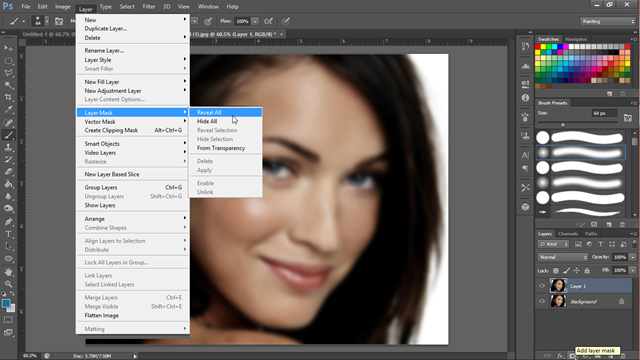Open the 3D panel icon
This screenshot has width=640, height=360.
pyautogui.click(x=525, y=207)
